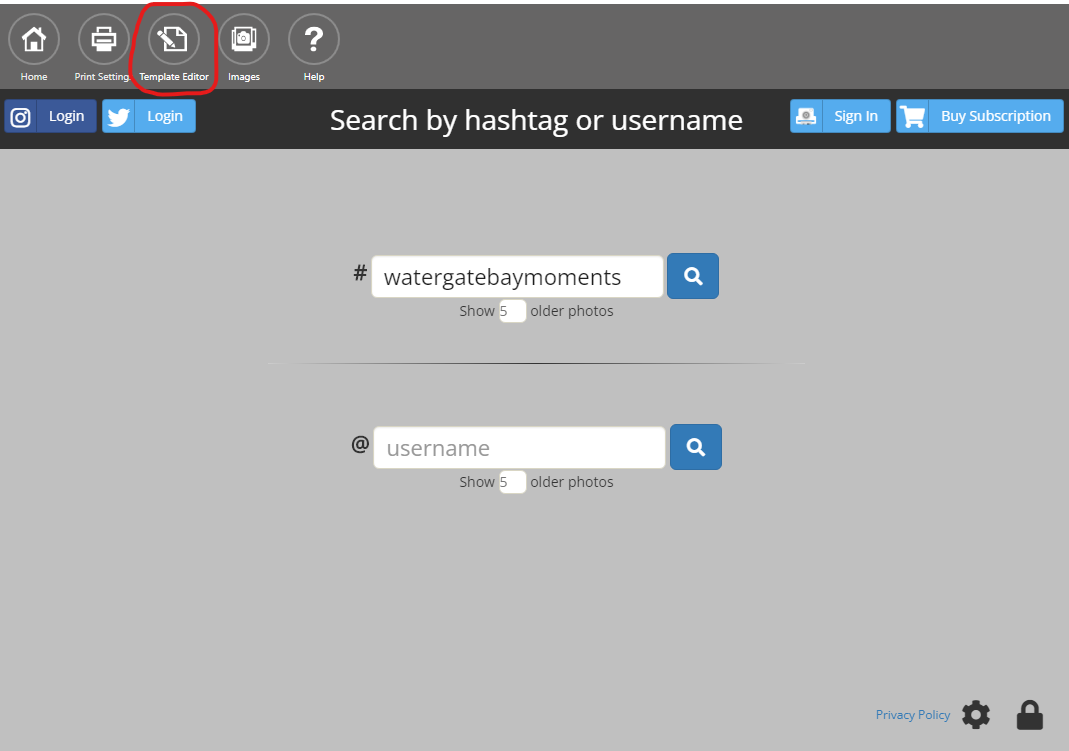
Task: Search the username with magnifier button
Action: click(x=695, y=447)
